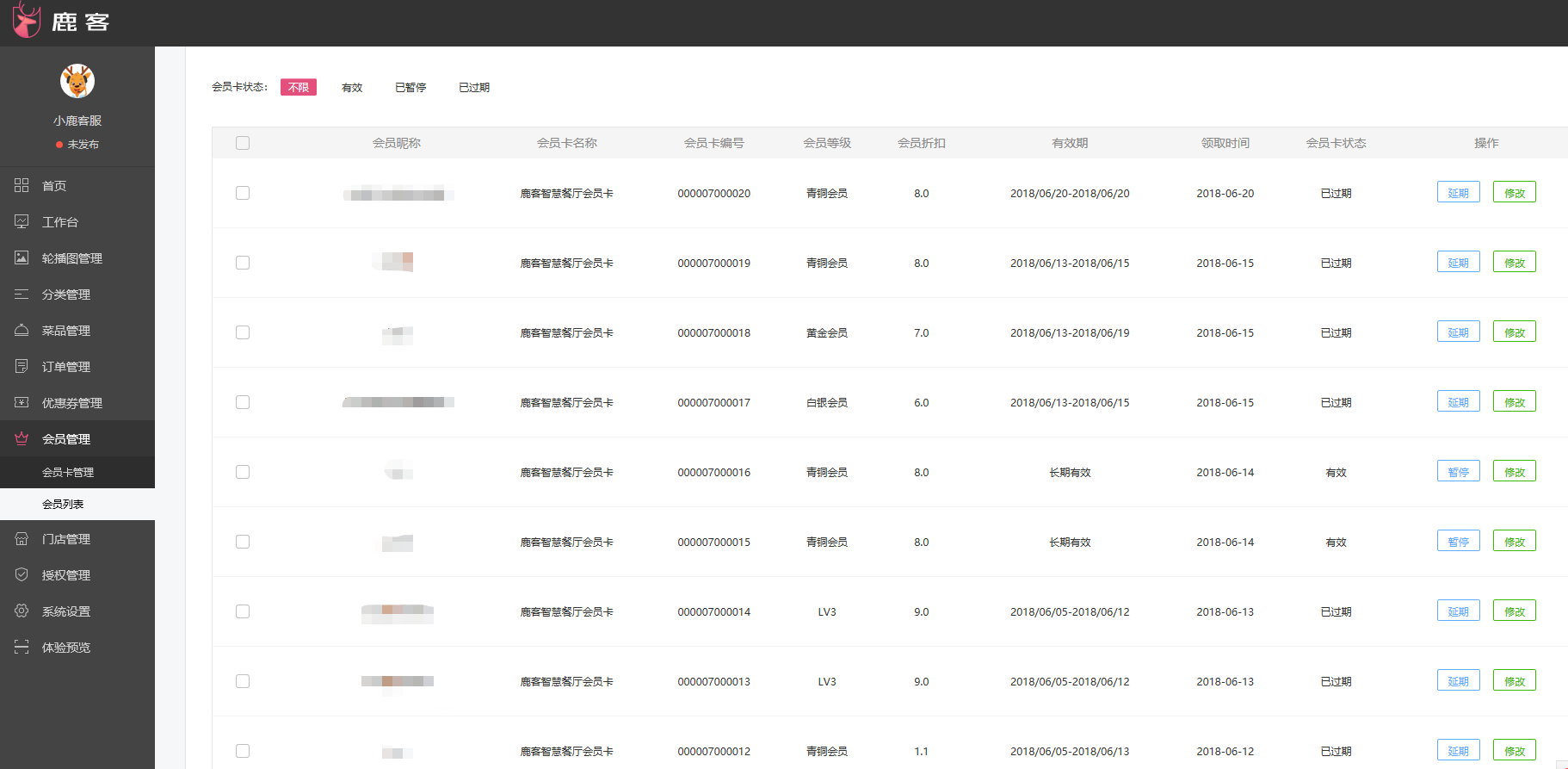Click 延期 for card 000007000013
This screenshot has width=1568, height=769.
point(1458,680)
